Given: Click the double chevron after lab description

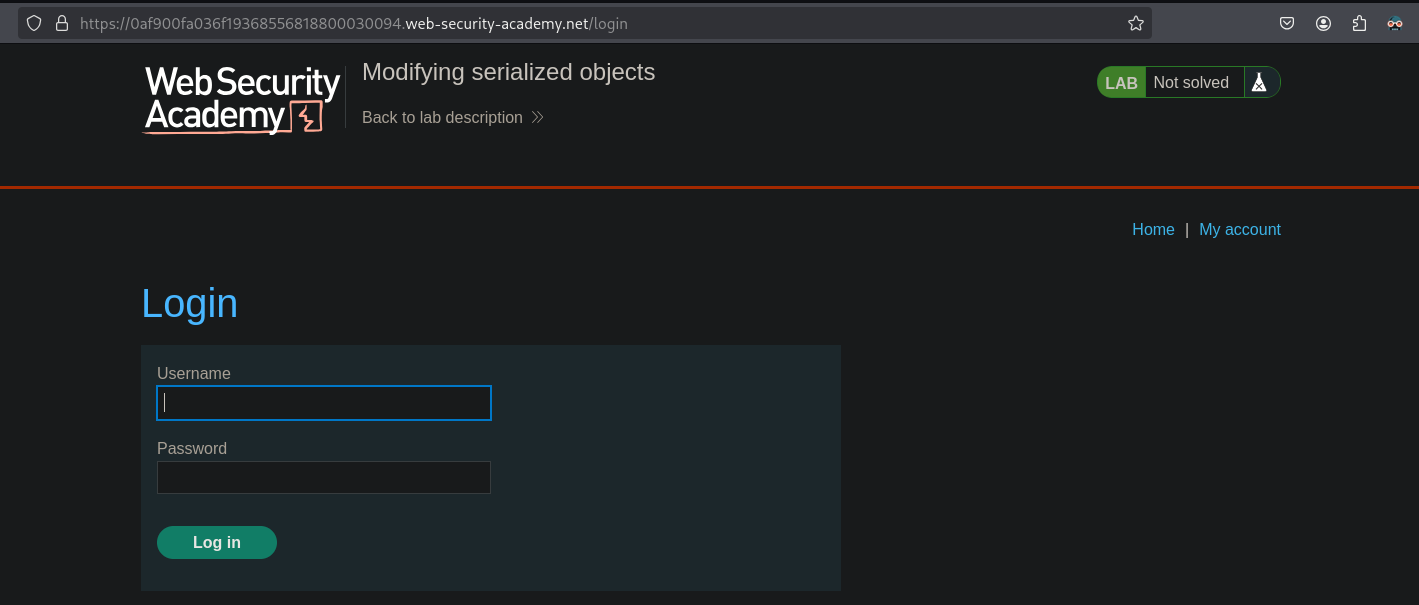Looking at the screenshot, I should click(537, 118).
